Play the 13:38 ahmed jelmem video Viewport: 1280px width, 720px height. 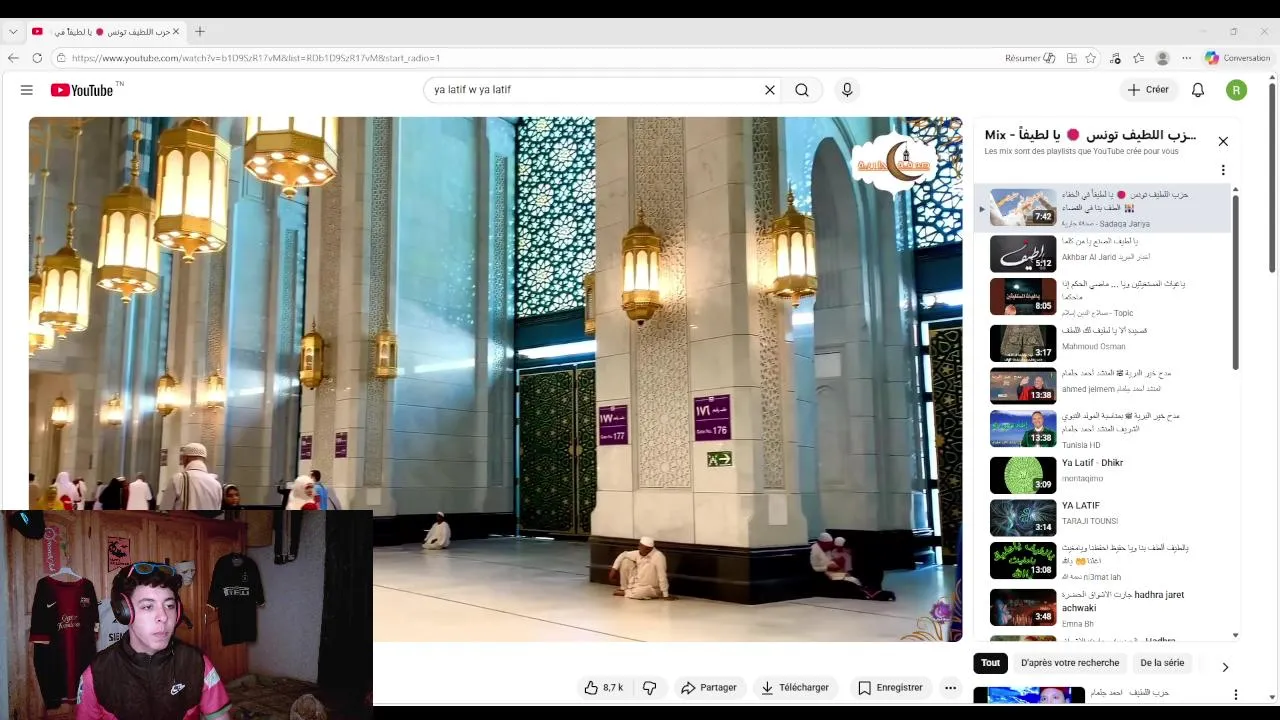pyautogui.click(x=1103, y=386)
